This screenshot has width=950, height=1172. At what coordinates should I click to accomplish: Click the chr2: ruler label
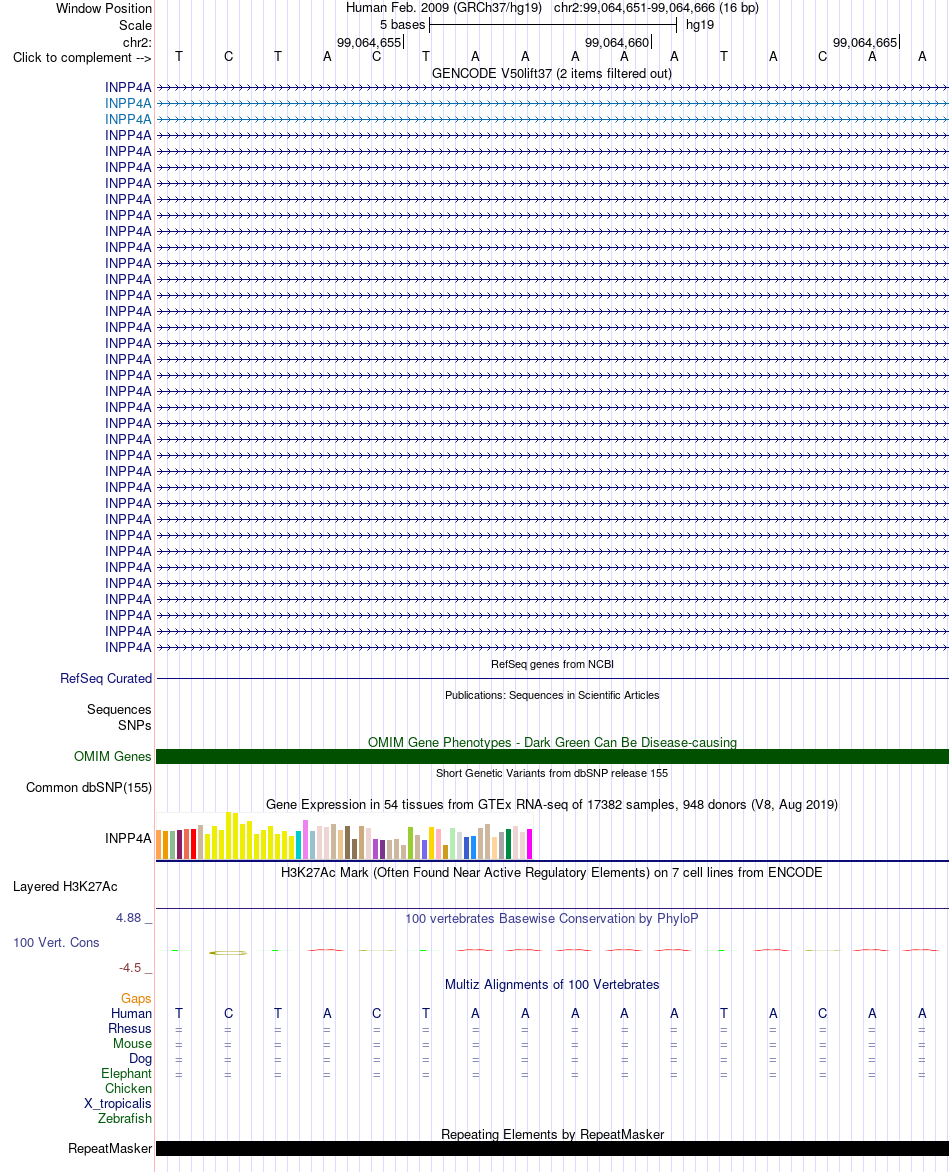[x=138, y=43]
